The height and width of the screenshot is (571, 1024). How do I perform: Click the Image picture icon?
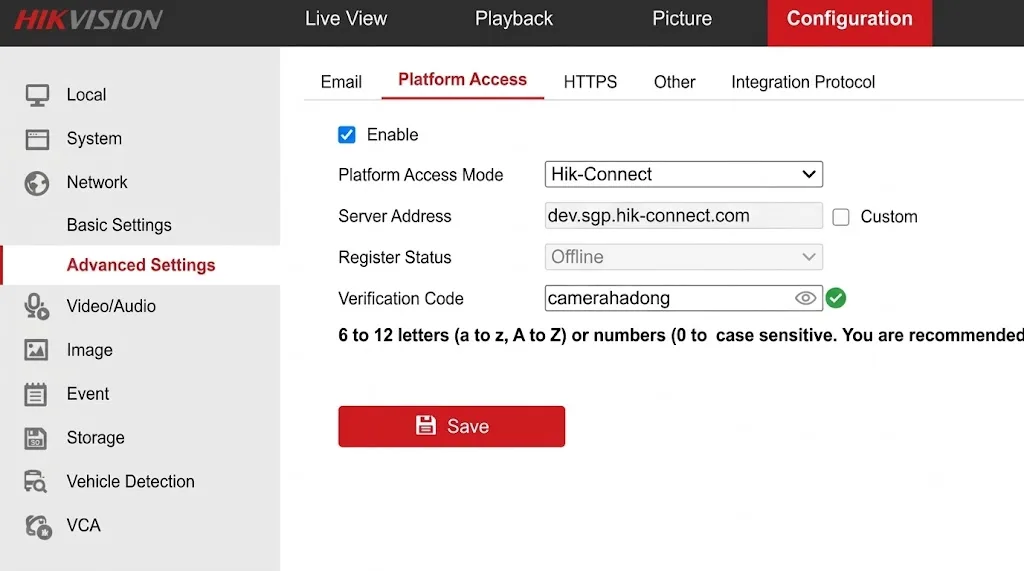tap(36, 350)
